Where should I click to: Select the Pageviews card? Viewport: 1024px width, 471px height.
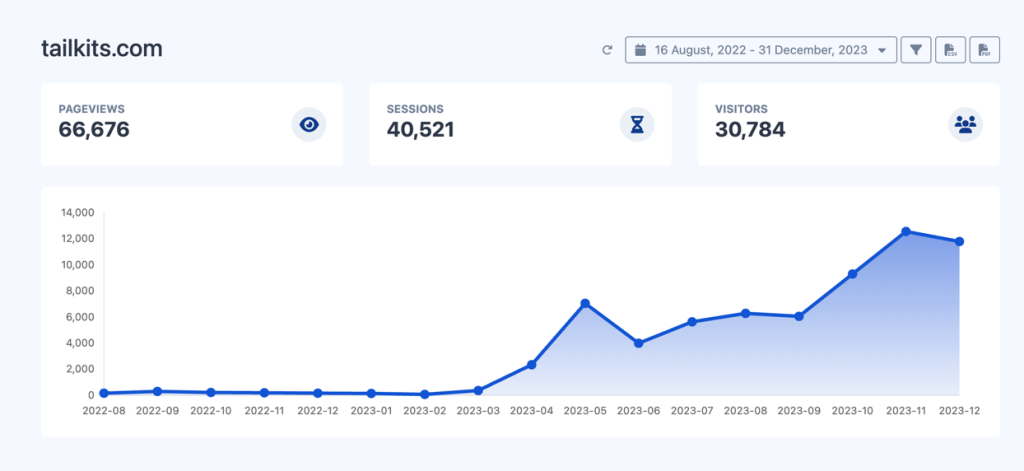[192, 124]
